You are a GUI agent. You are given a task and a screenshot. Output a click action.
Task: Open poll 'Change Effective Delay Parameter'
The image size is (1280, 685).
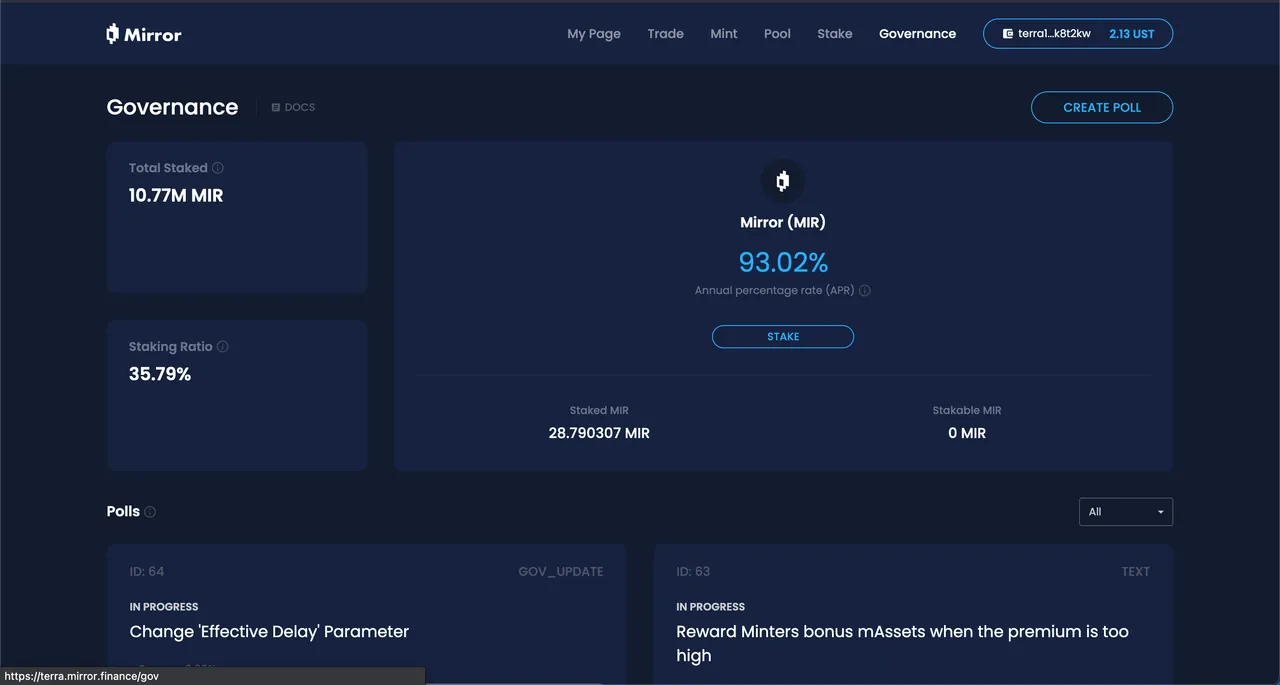269,632
